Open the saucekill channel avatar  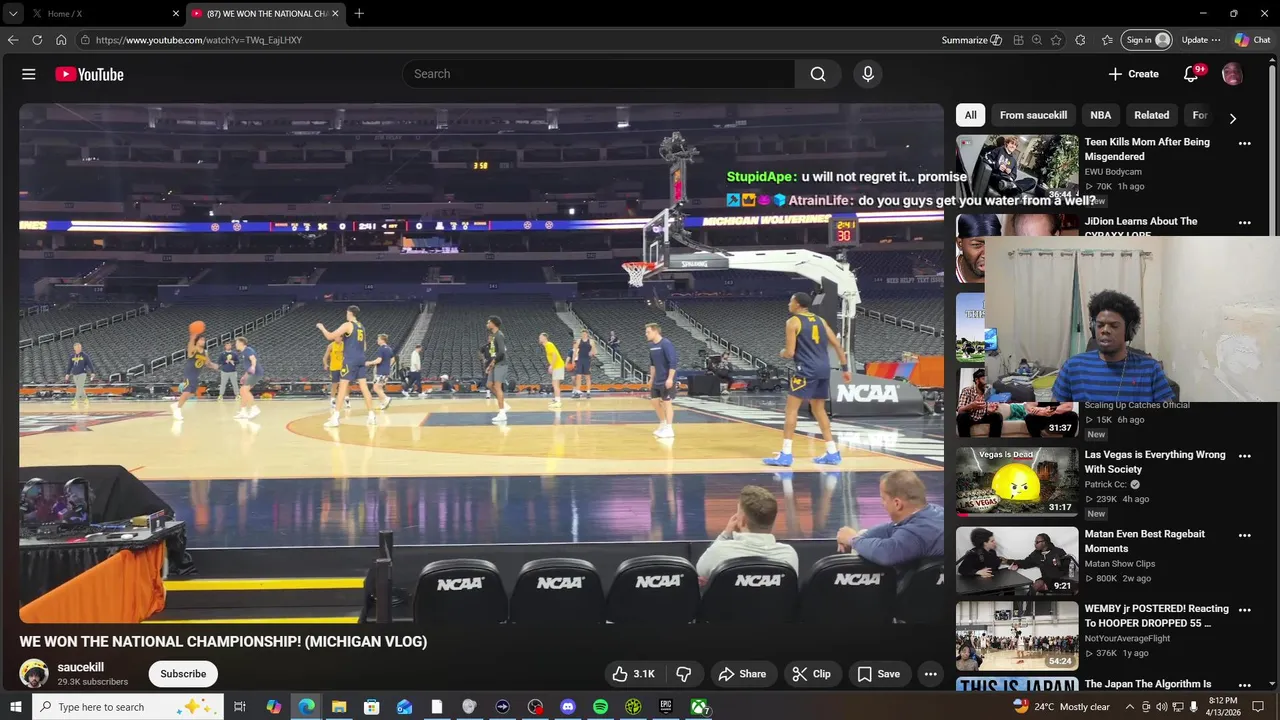pos(34,674)
